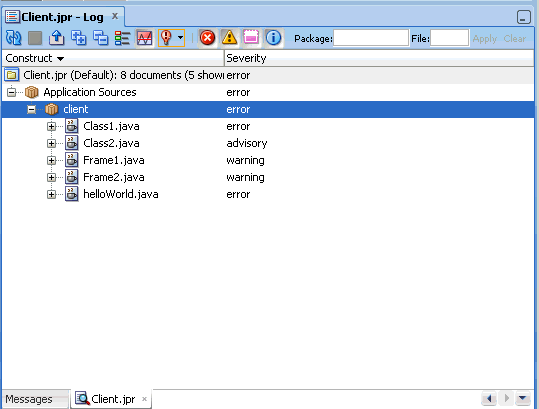Open the tab list dropdown arrow
Screen dimensions: 539x409
tap(523, 398)
